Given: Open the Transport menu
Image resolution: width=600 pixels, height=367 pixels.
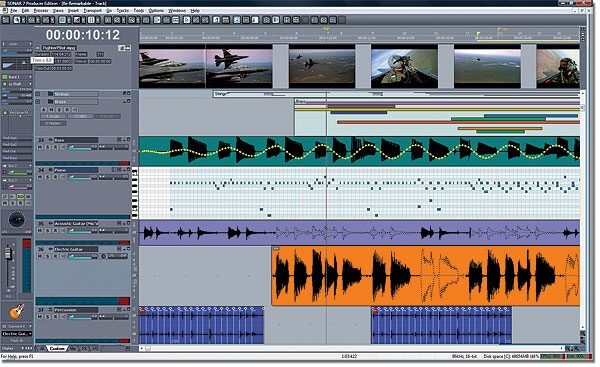Looking at the screenshot, I should tap(92, 11).
